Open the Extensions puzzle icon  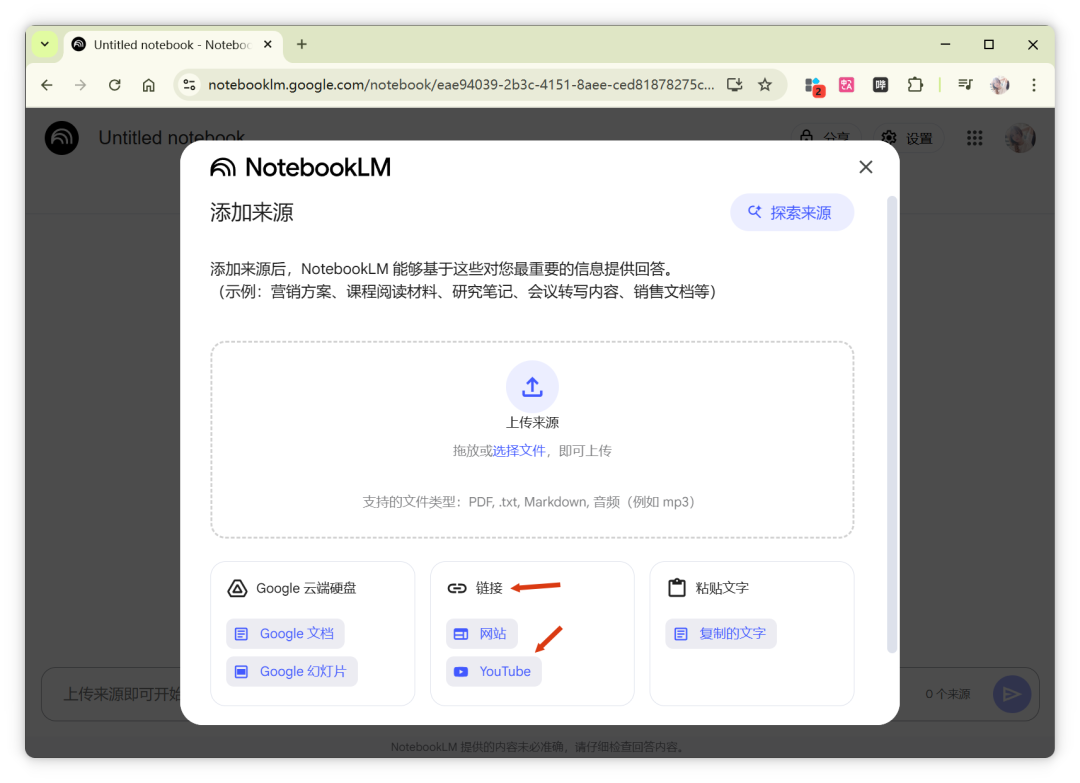tap(914, 85)
